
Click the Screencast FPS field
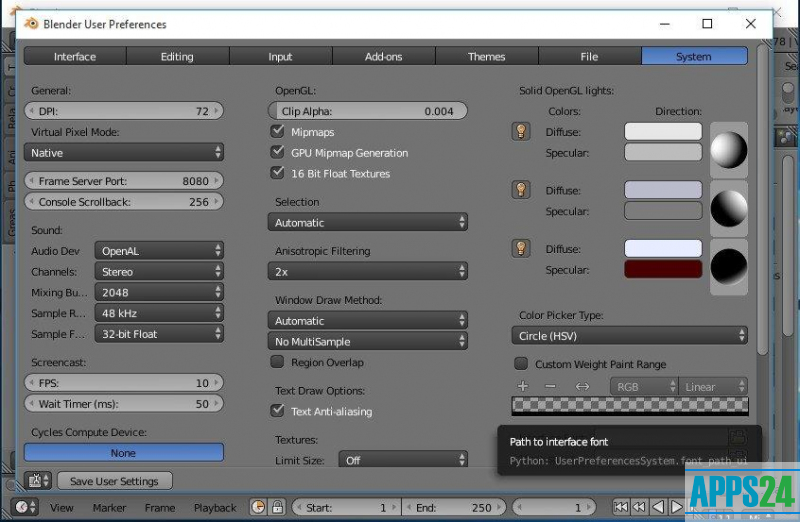click(124, 383)
